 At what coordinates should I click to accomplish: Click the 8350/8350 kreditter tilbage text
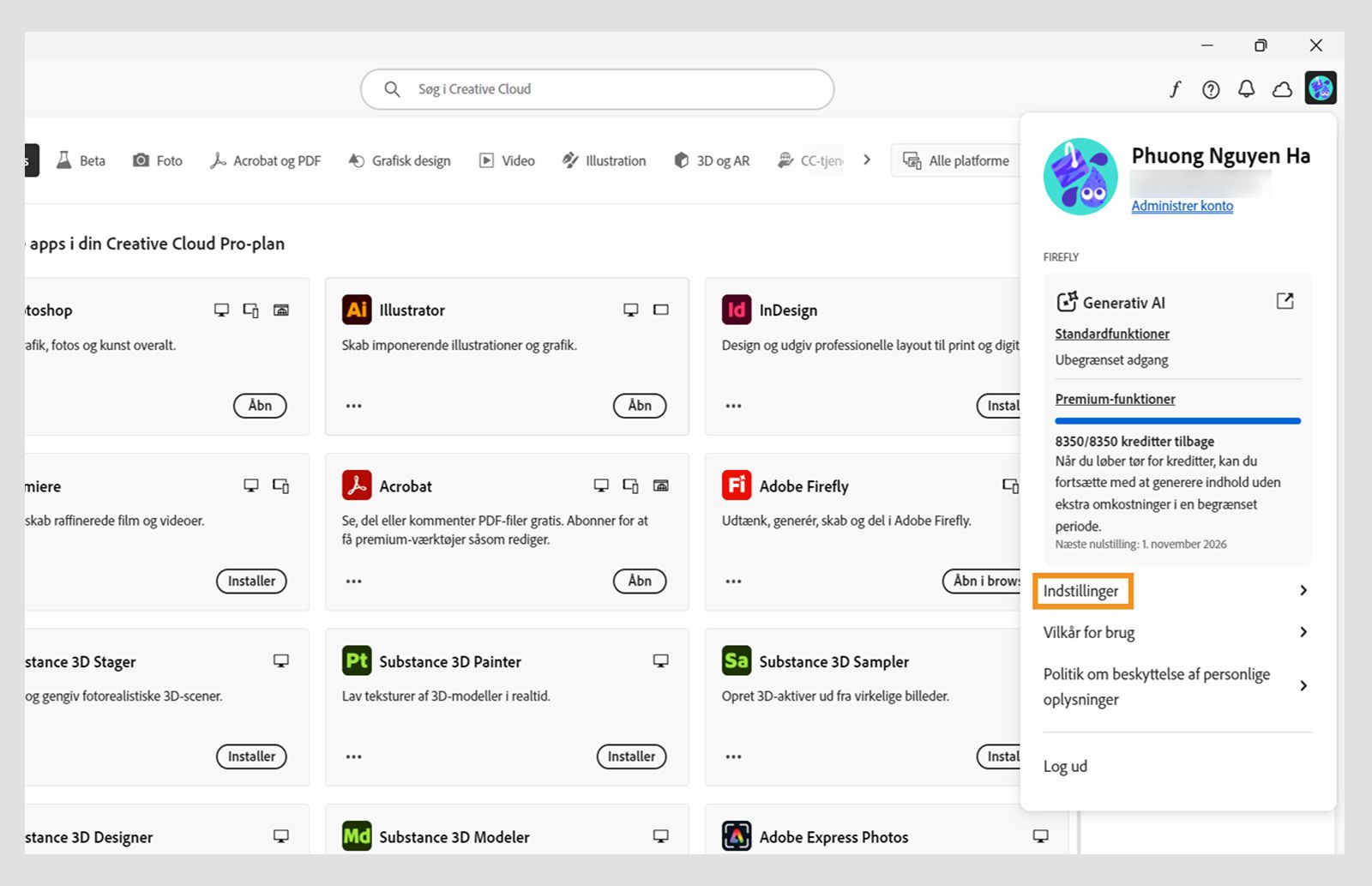1134,441
